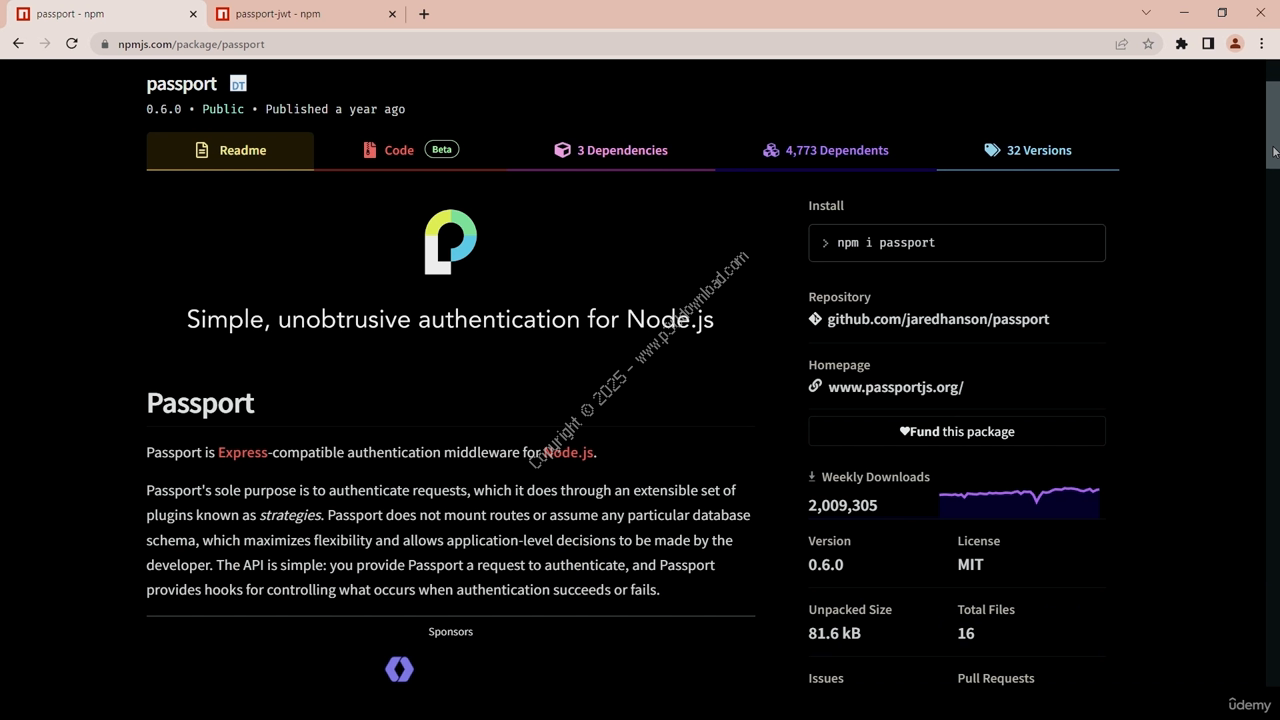The image size is (1280, 720).
Task: Open the extensions puzzle icon
Action: [x=1181, y=44]
